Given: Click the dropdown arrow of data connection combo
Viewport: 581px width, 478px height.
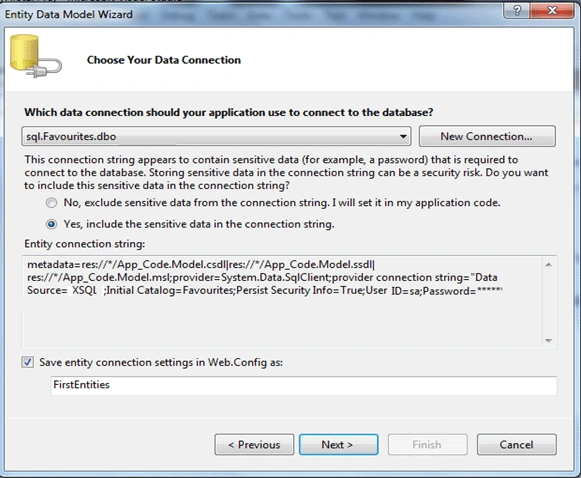Looking at the screenshot, I should coord(403,136).
